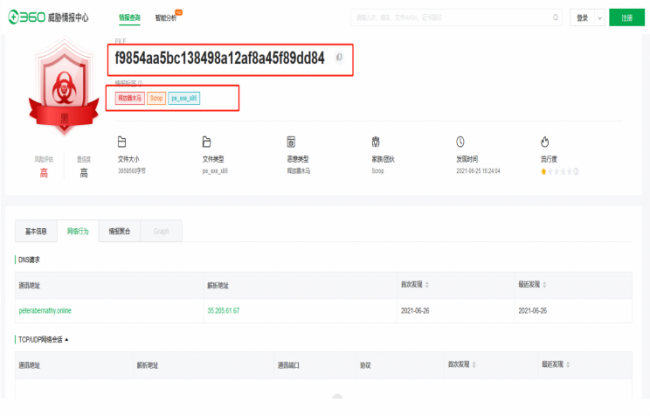Click the 文件大小 file icon
The image size is (650, 416).
(x=122, y=142)
